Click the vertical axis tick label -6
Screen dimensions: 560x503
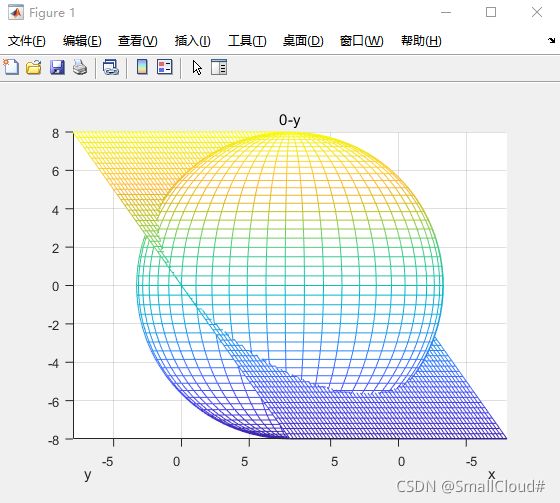tap(54, 402)
